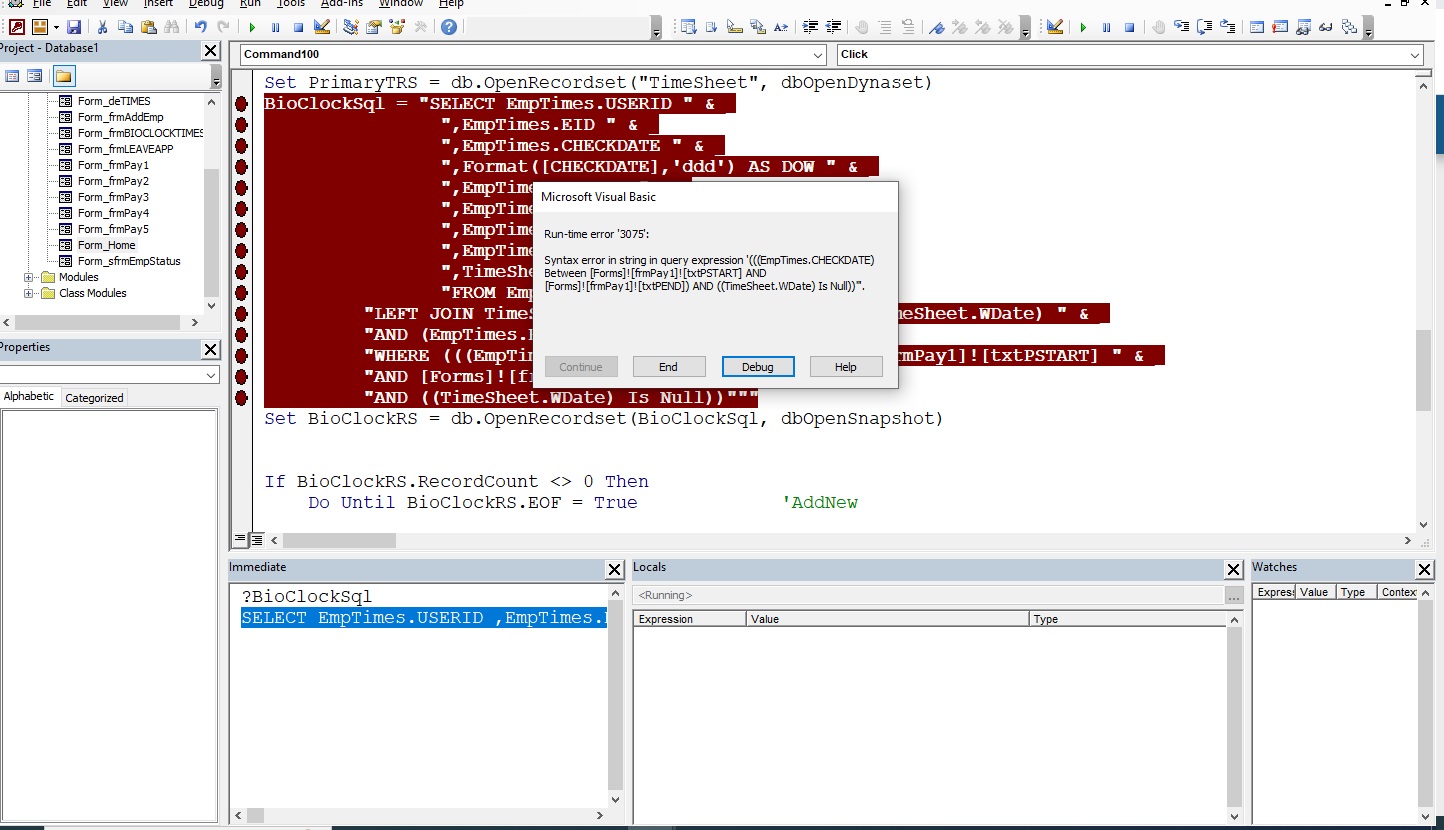
Task: Click the Indent icon in Edit toolbar
Action: (810, 27)
